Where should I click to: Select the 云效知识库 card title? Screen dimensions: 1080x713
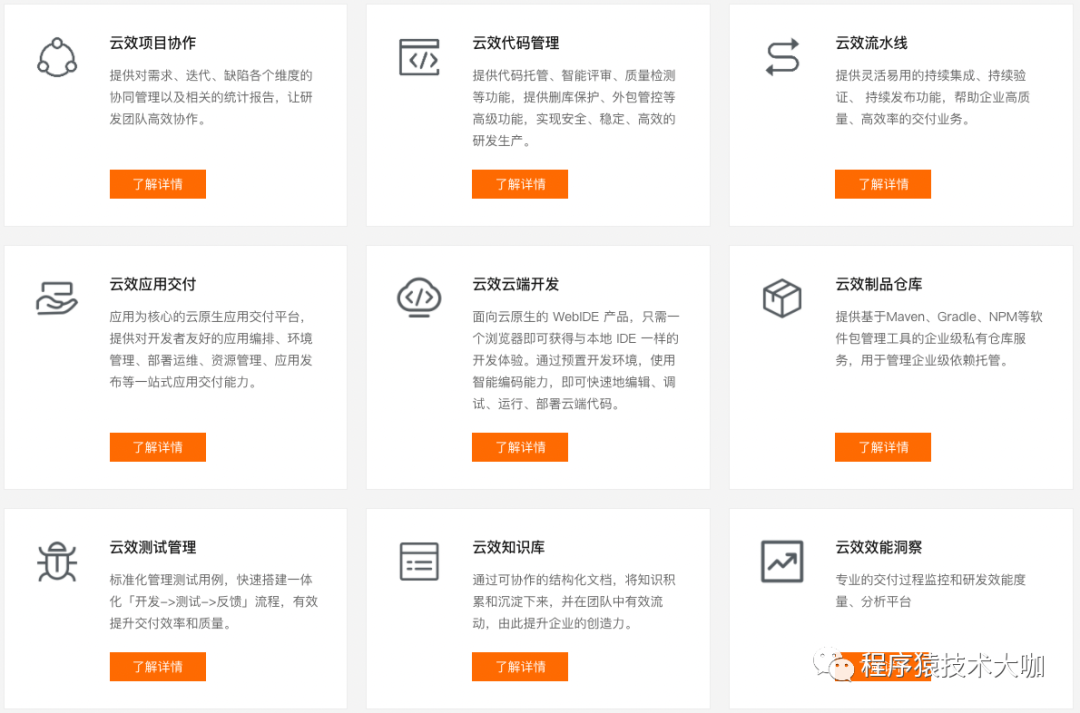[508, 547]
